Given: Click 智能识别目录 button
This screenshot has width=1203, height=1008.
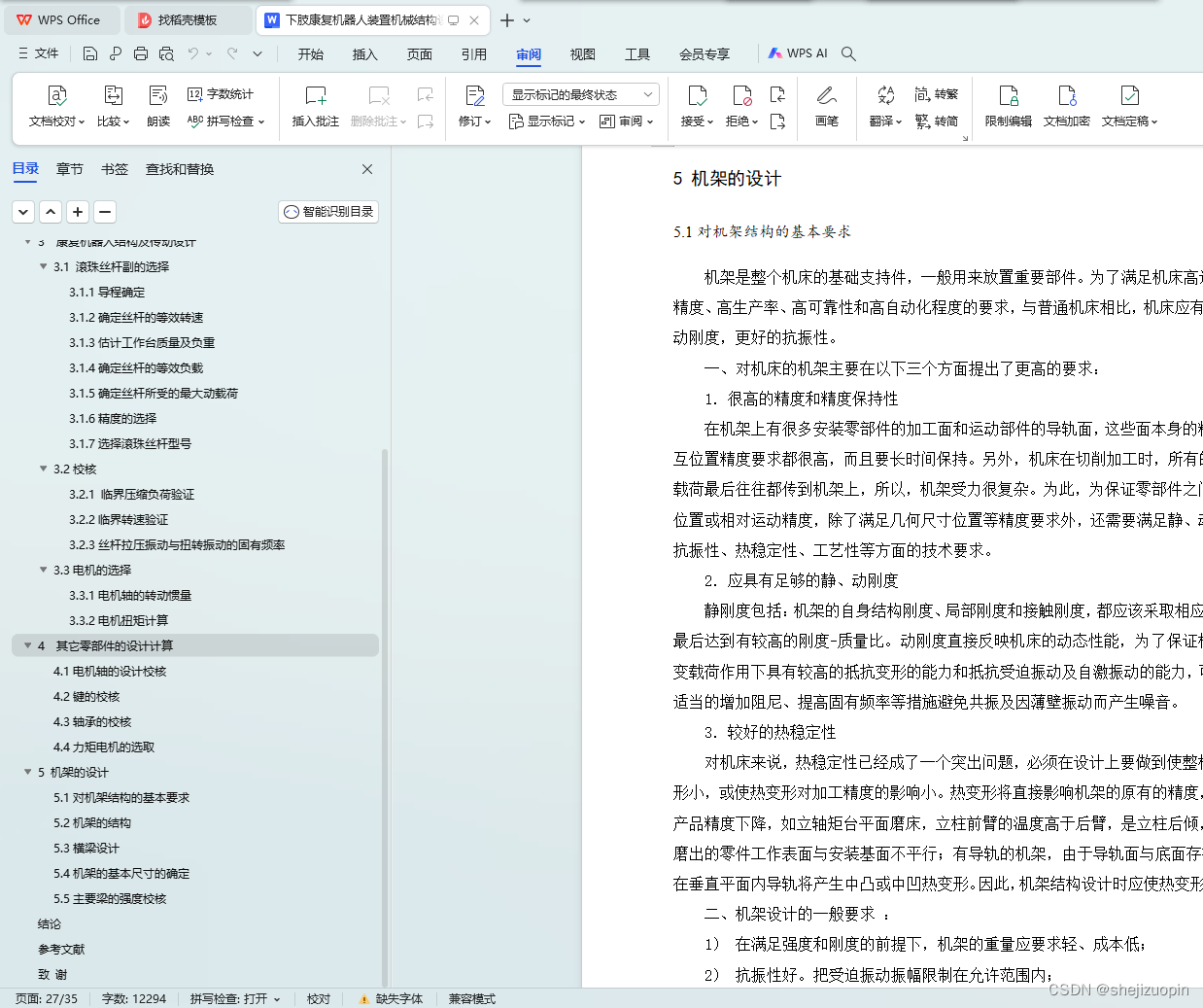Looking at the screenshot, I should 328,211.
